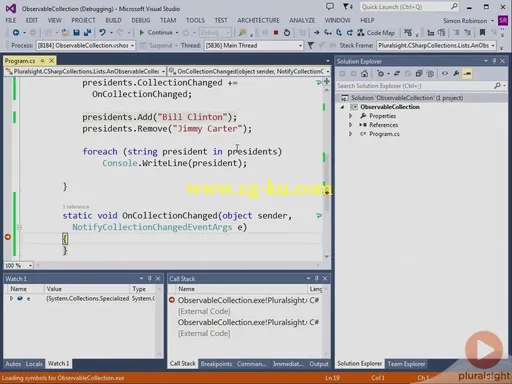Click the bookmark icon in toolbar
The width and height of the screenshot is (512, 384).
point(482,33)
